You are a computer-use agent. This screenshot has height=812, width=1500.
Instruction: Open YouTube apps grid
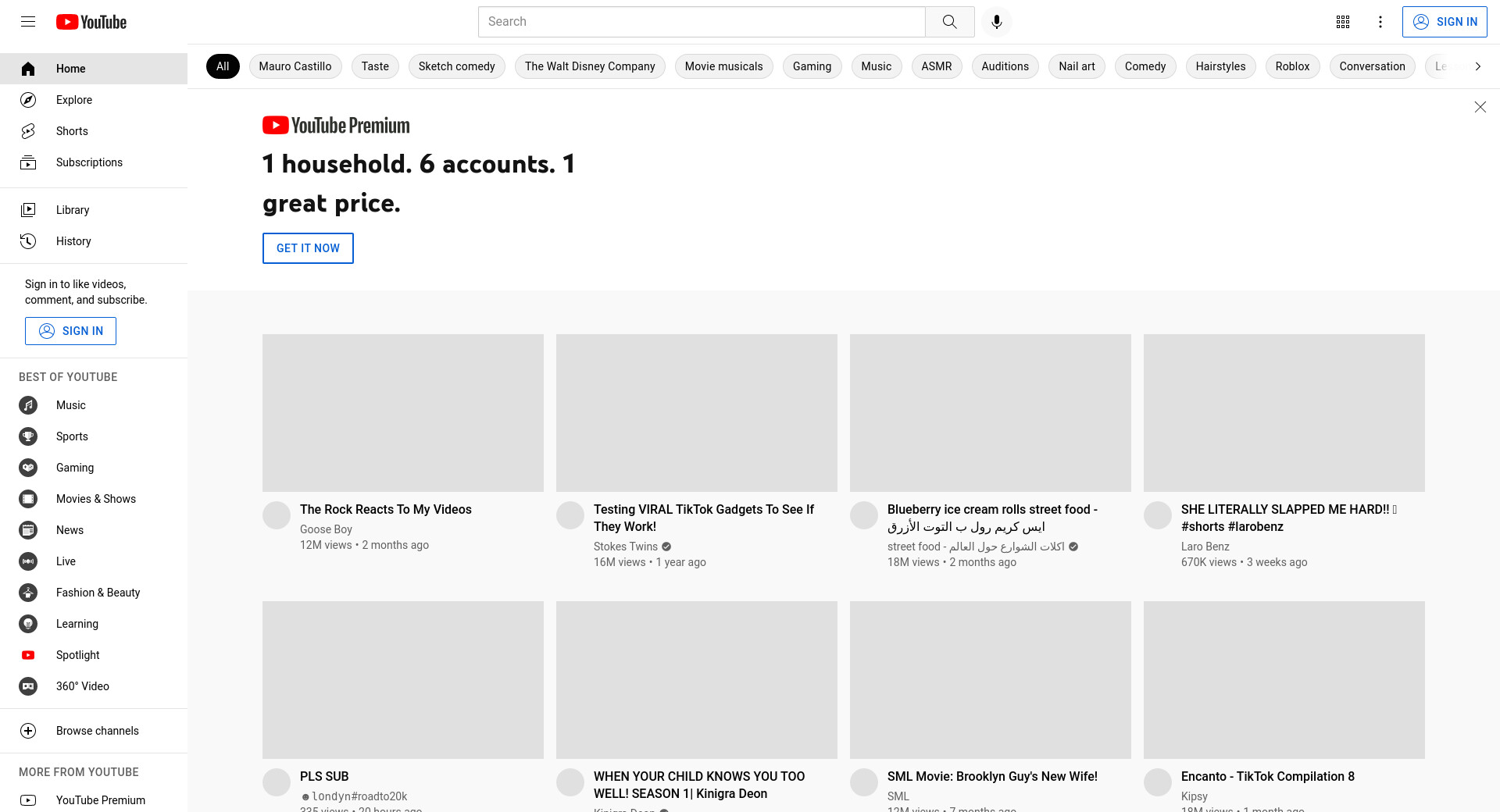1343,22
